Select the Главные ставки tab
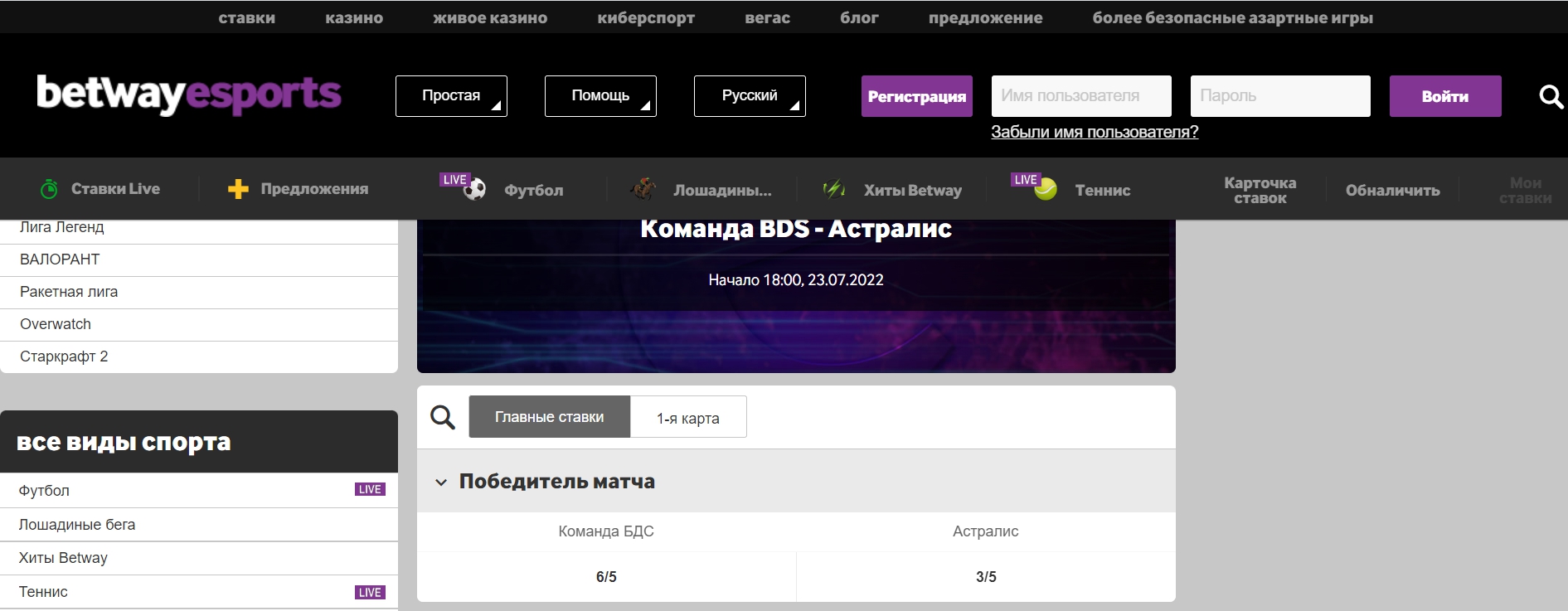Viewport: 1568px width, 611px height. (x=549, y=417)
